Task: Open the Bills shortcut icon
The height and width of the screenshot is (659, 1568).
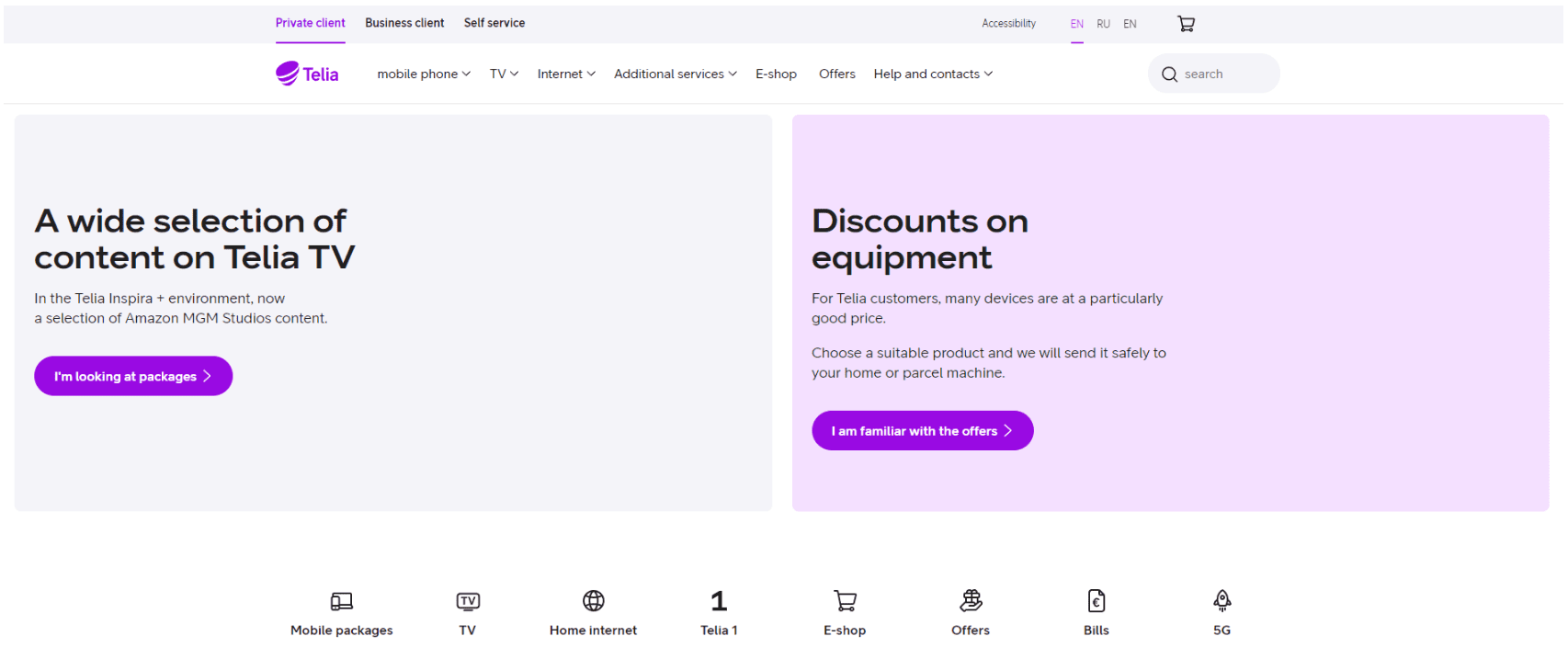Action: click(1096, 601)
